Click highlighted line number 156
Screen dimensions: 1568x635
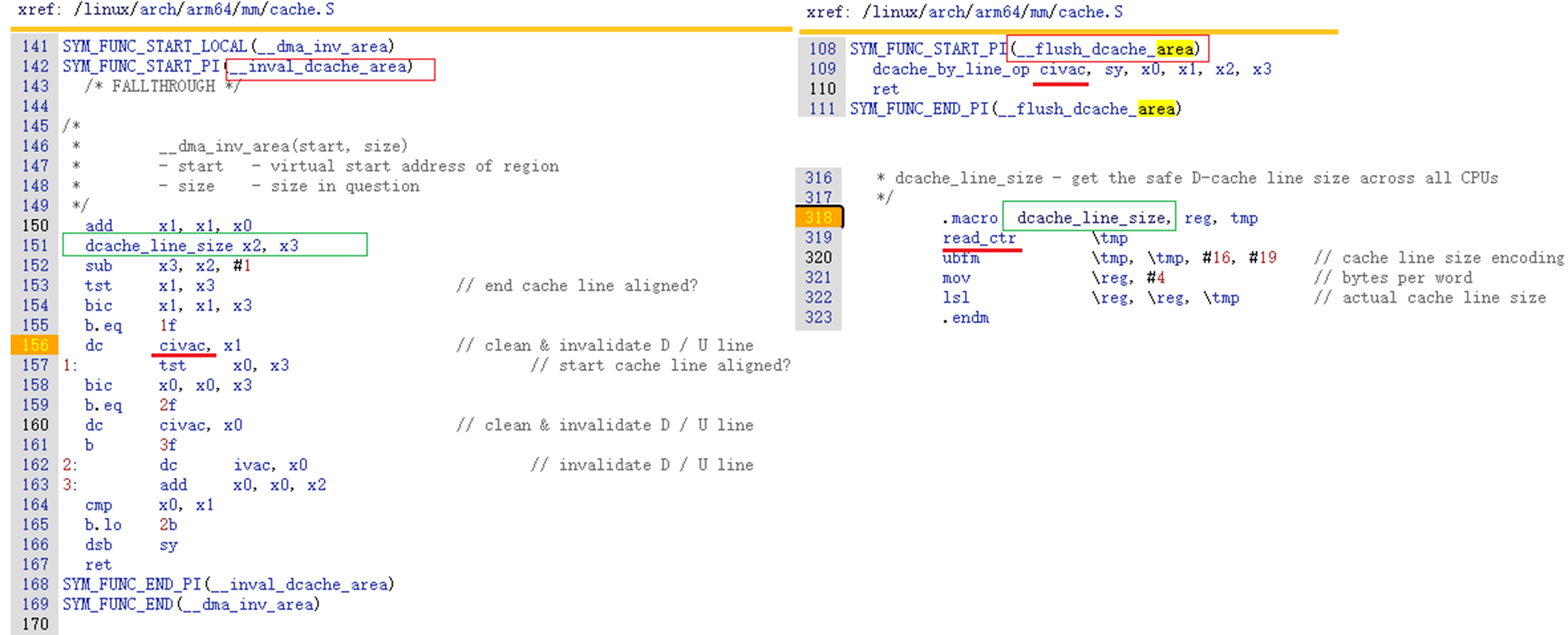35,345
